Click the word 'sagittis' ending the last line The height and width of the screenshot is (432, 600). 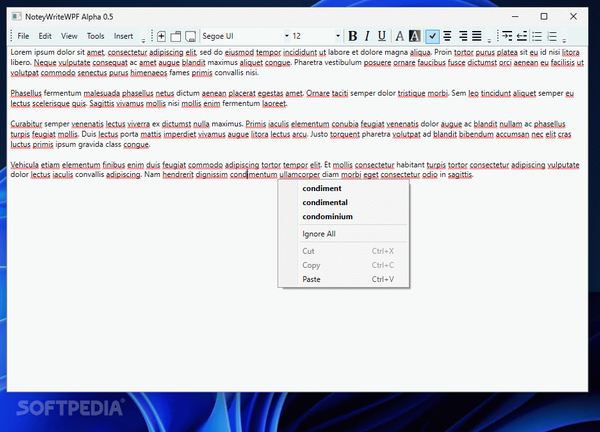click(x=460, y=174)
